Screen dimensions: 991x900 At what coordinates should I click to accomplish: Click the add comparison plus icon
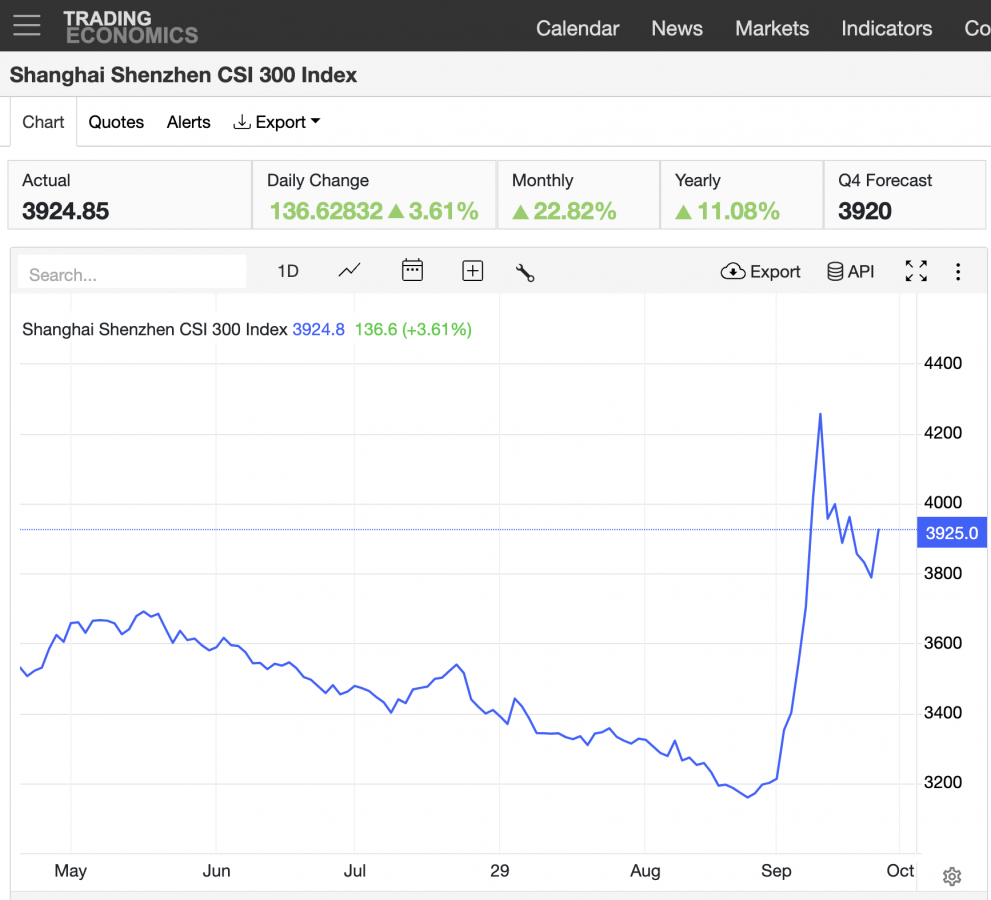(472, 271)
